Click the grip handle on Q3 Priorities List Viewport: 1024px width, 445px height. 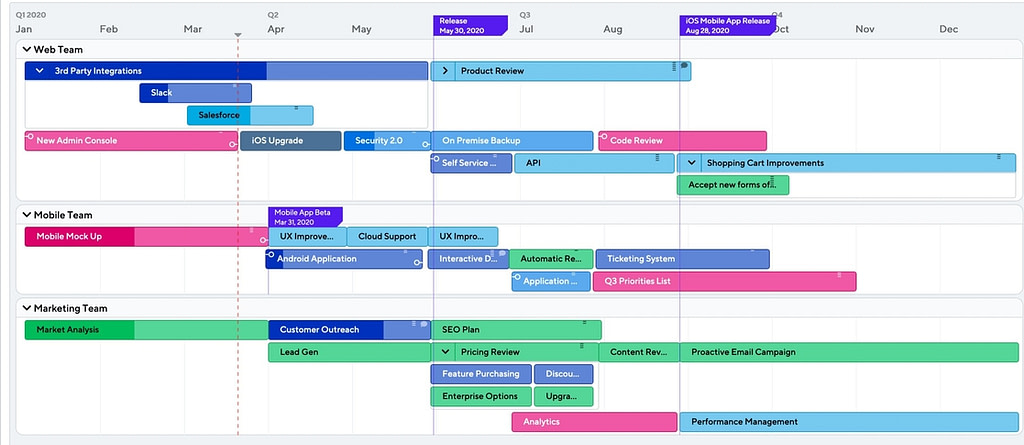839,276
